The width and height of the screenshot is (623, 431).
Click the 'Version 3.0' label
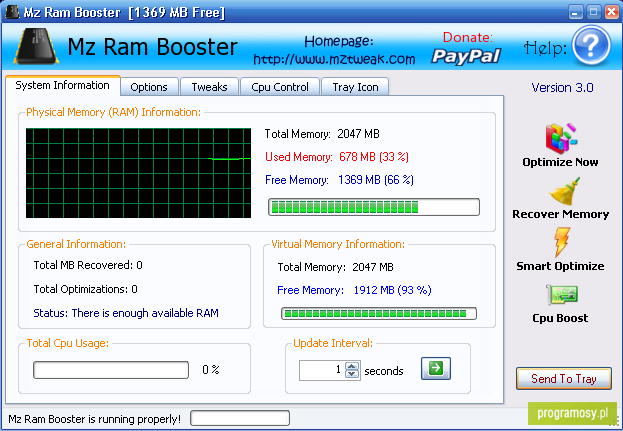563,87
